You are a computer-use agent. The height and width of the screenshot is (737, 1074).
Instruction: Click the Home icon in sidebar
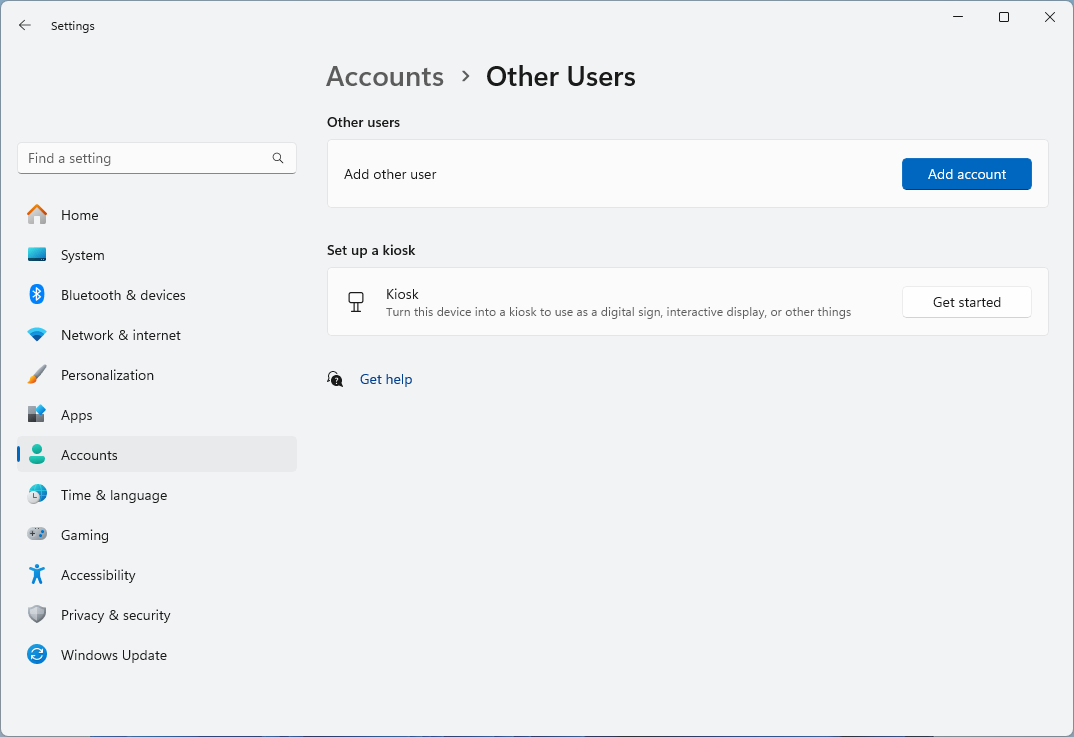[x=37, y=215]
